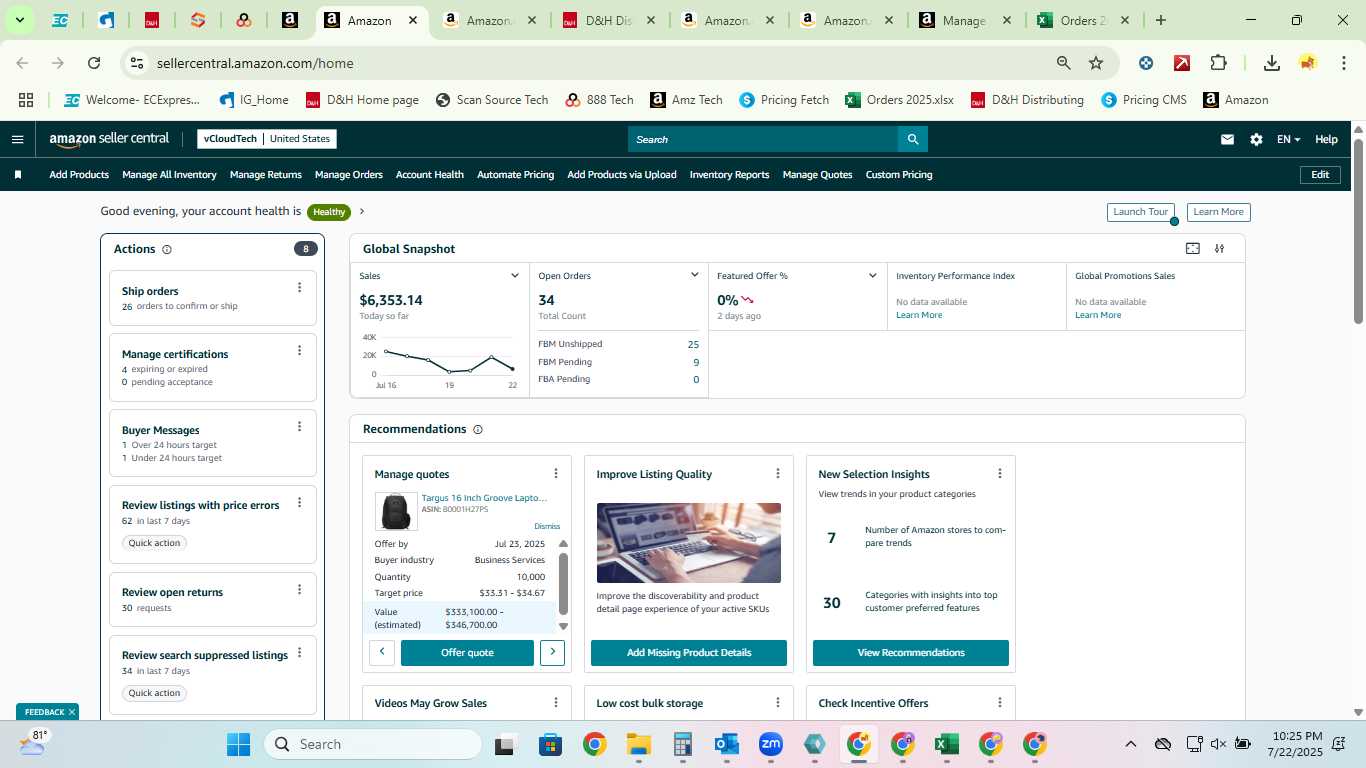Open Automate Pricing menu item
This screenshot has width=1366, height=768.
(515, 175)
